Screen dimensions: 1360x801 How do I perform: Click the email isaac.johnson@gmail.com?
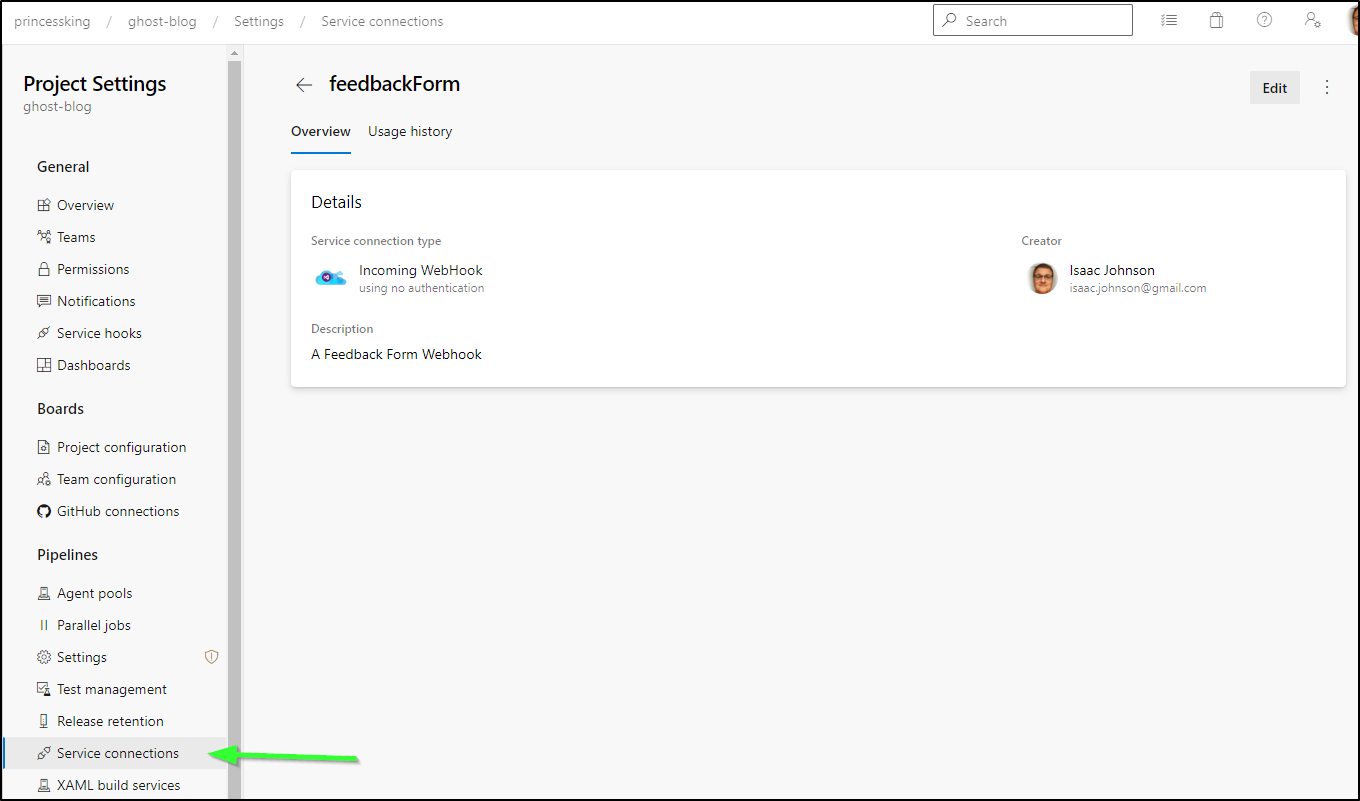coord(1138,288)
